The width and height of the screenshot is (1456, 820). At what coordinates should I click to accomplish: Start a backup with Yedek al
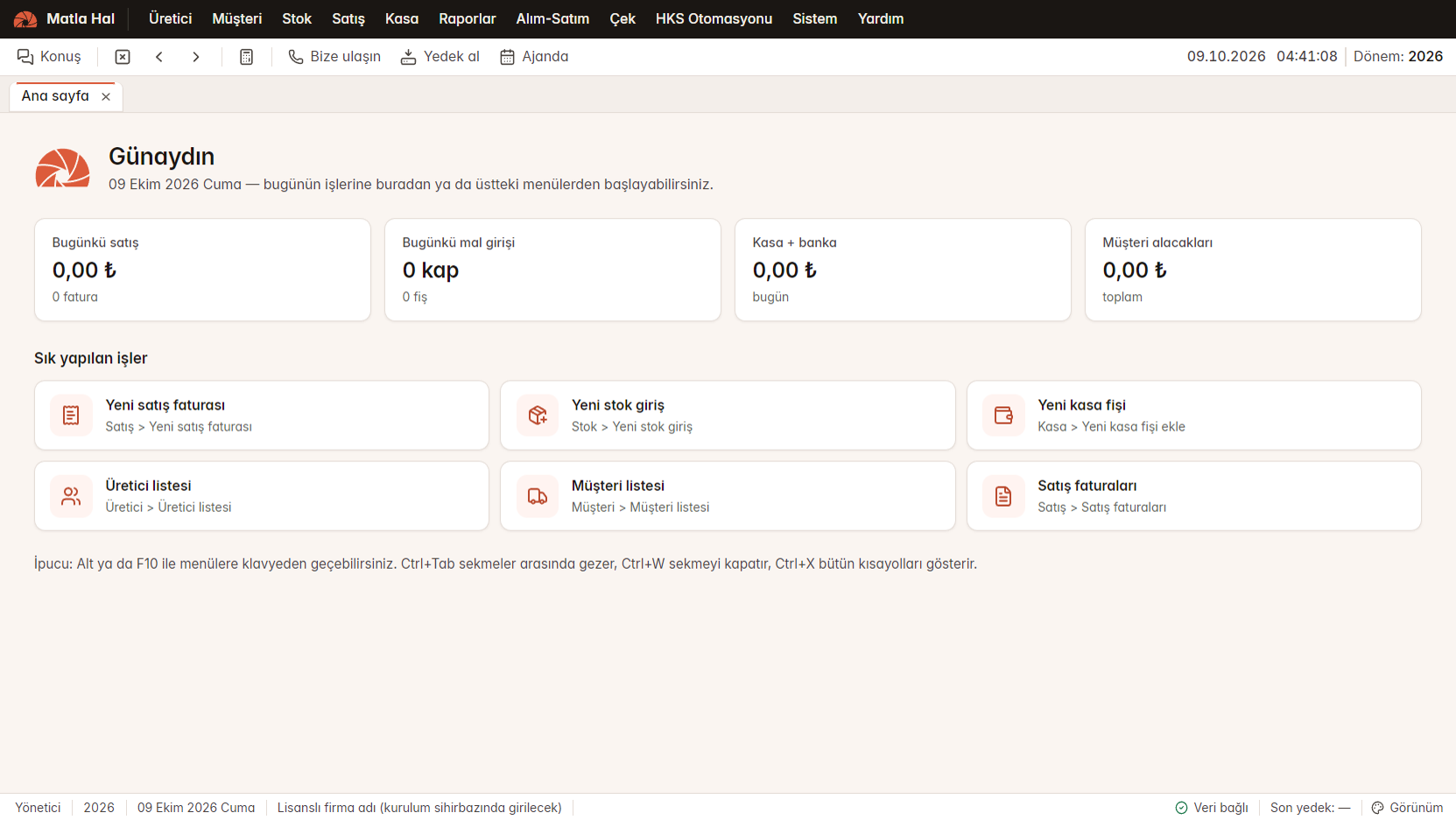coord(440,57)
